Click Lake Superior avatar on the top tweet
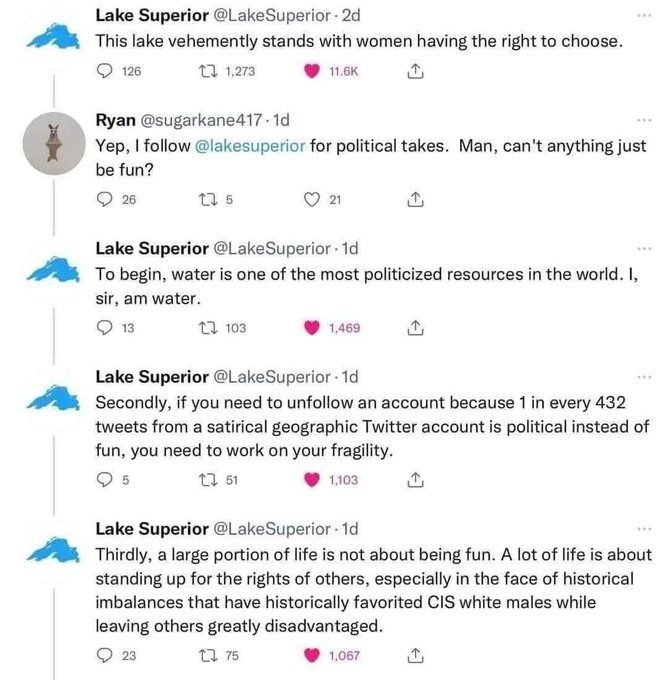Screen dimensions: 668x680 pos(49,37)
